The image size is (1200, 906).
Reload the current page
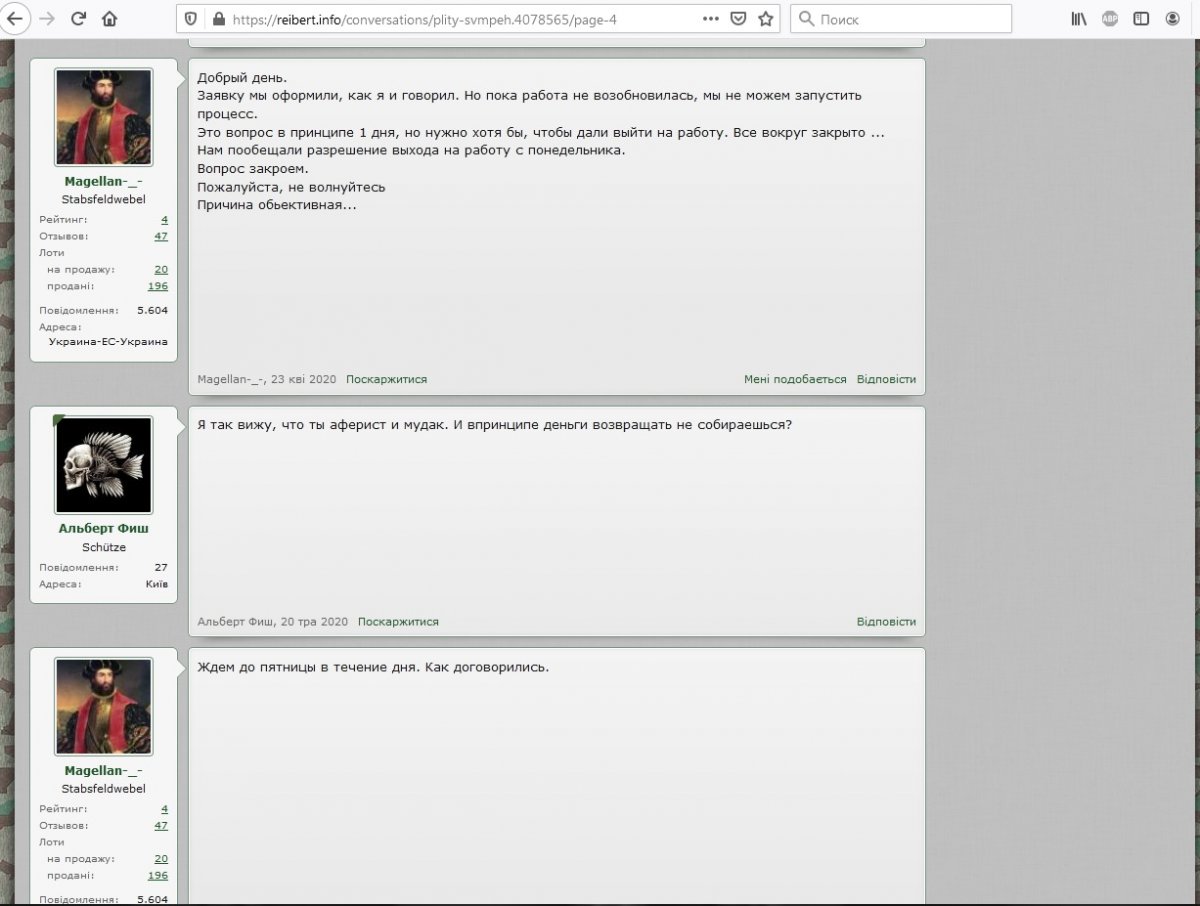[78, 19]
